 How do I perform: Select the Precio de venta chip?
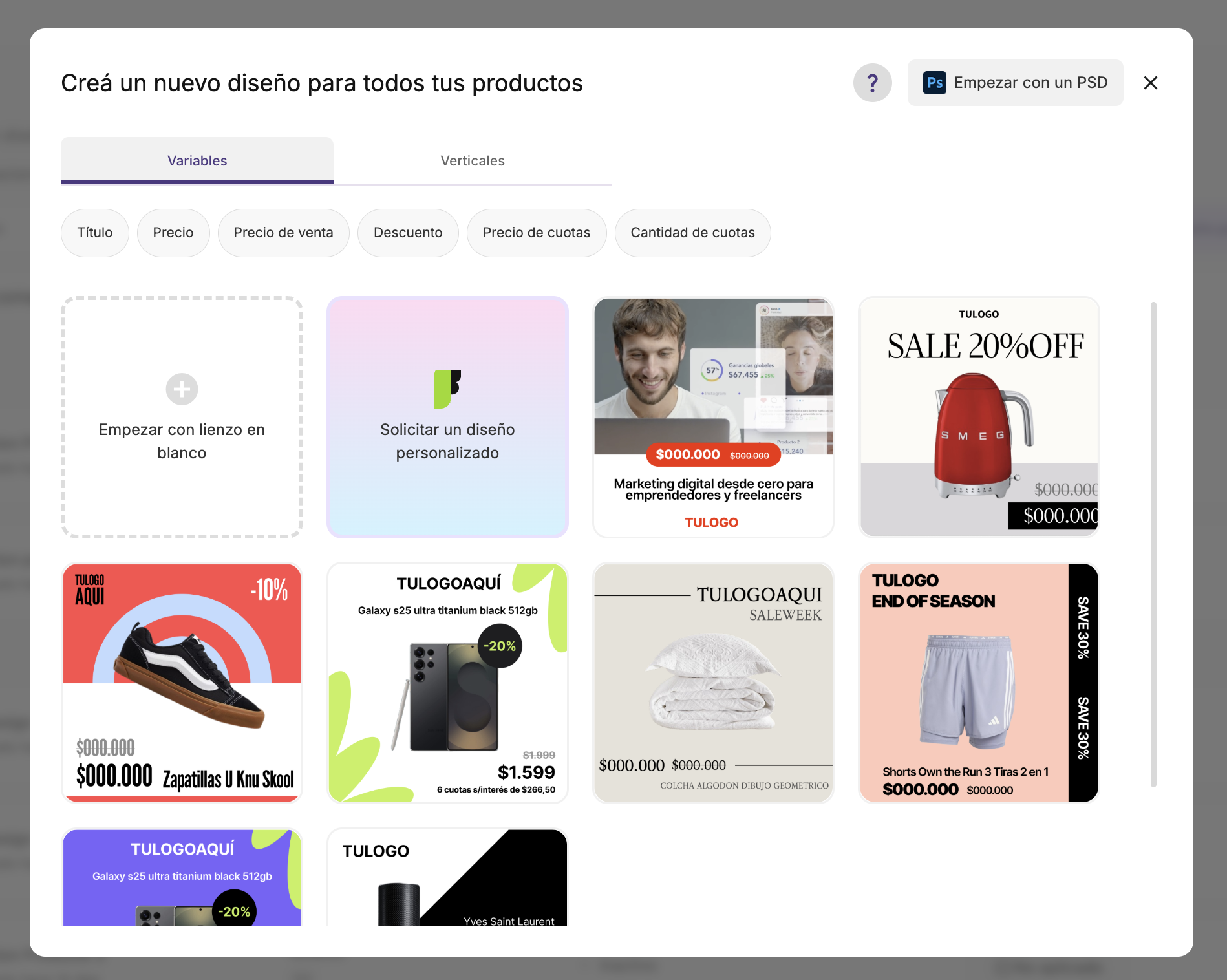tap(284, 233)
